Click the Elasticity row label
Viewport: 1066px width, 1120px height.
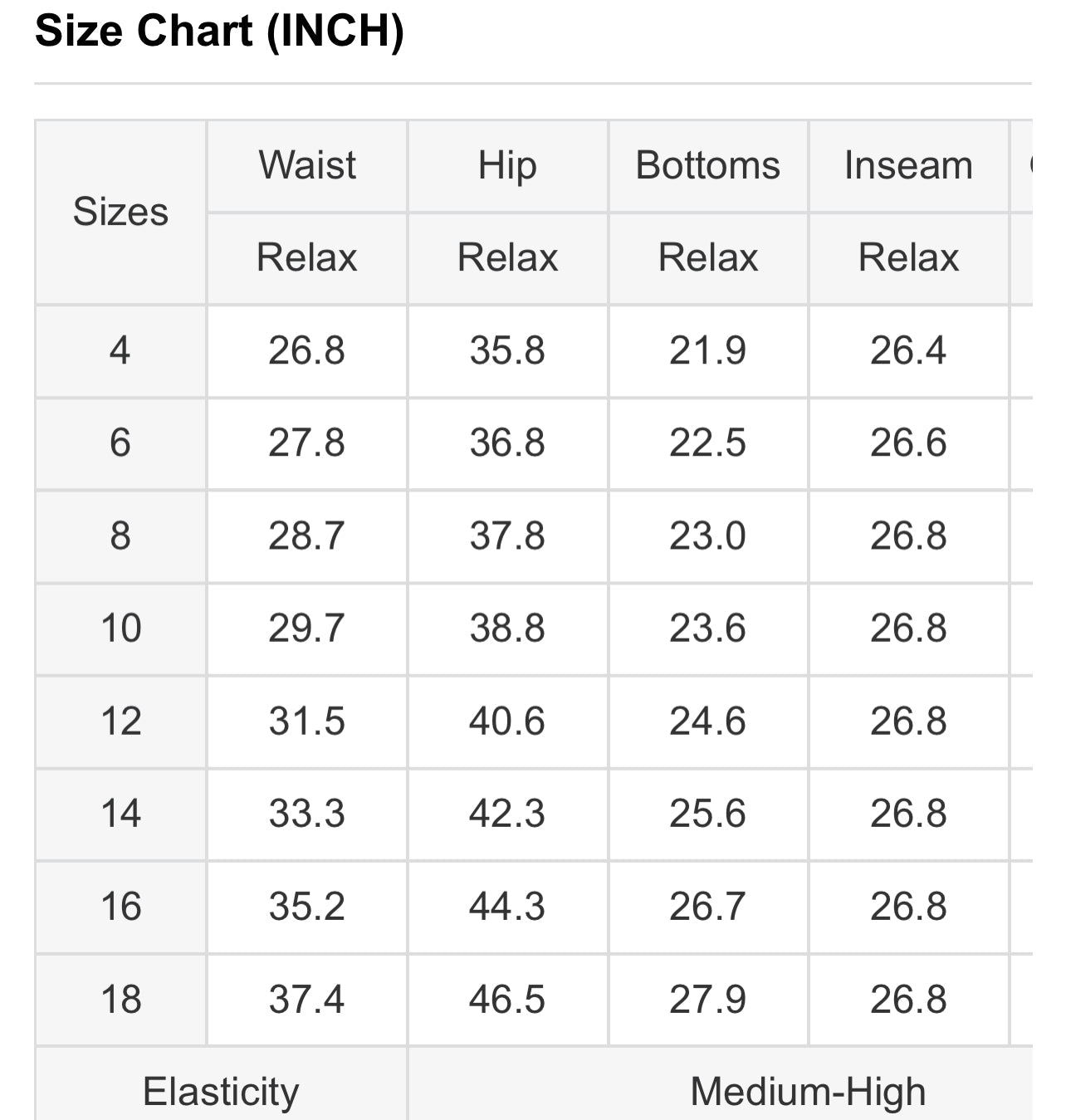(221, 1091)
